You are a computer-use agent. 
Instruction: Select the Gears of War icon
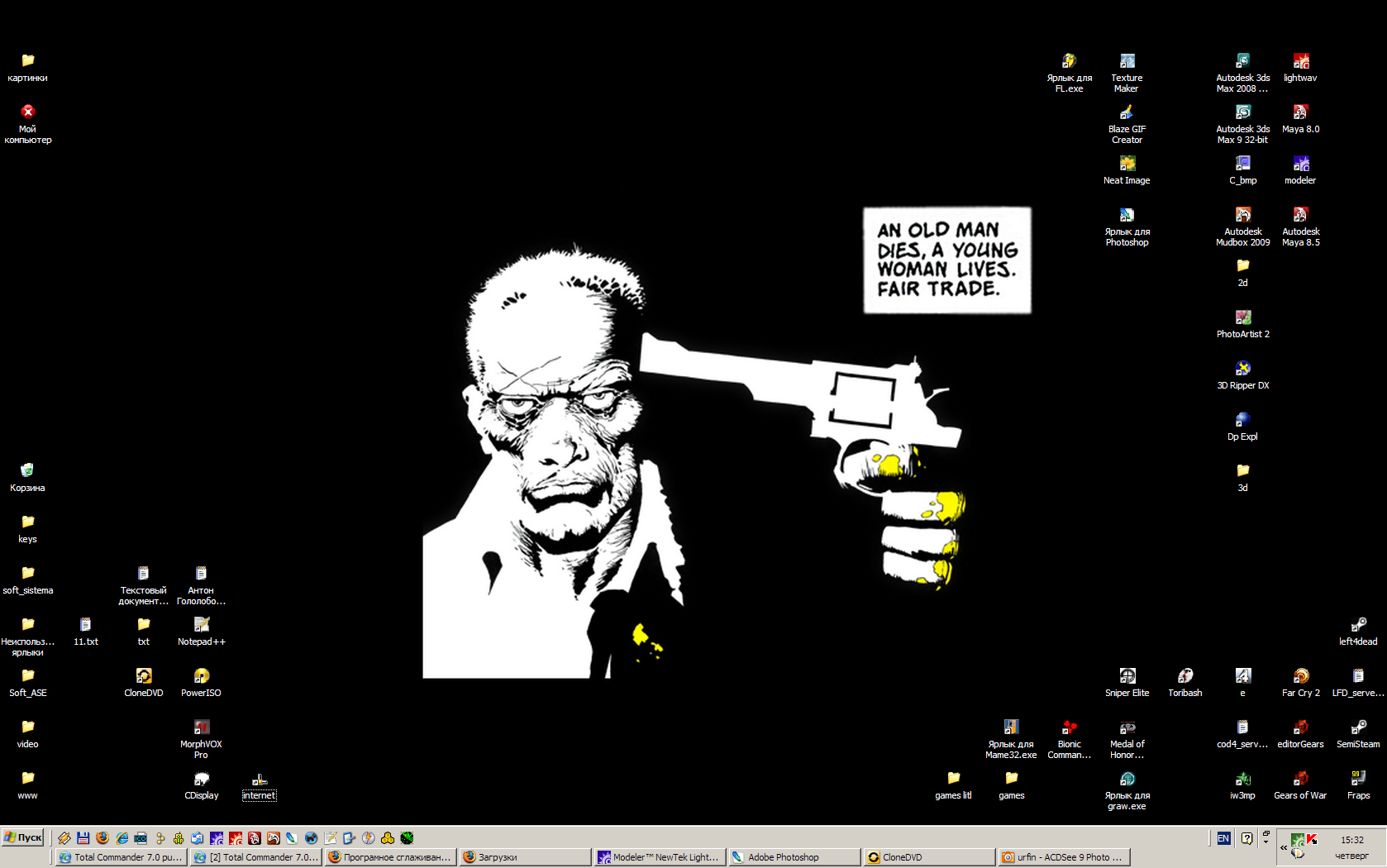(x=1300, y=785)
